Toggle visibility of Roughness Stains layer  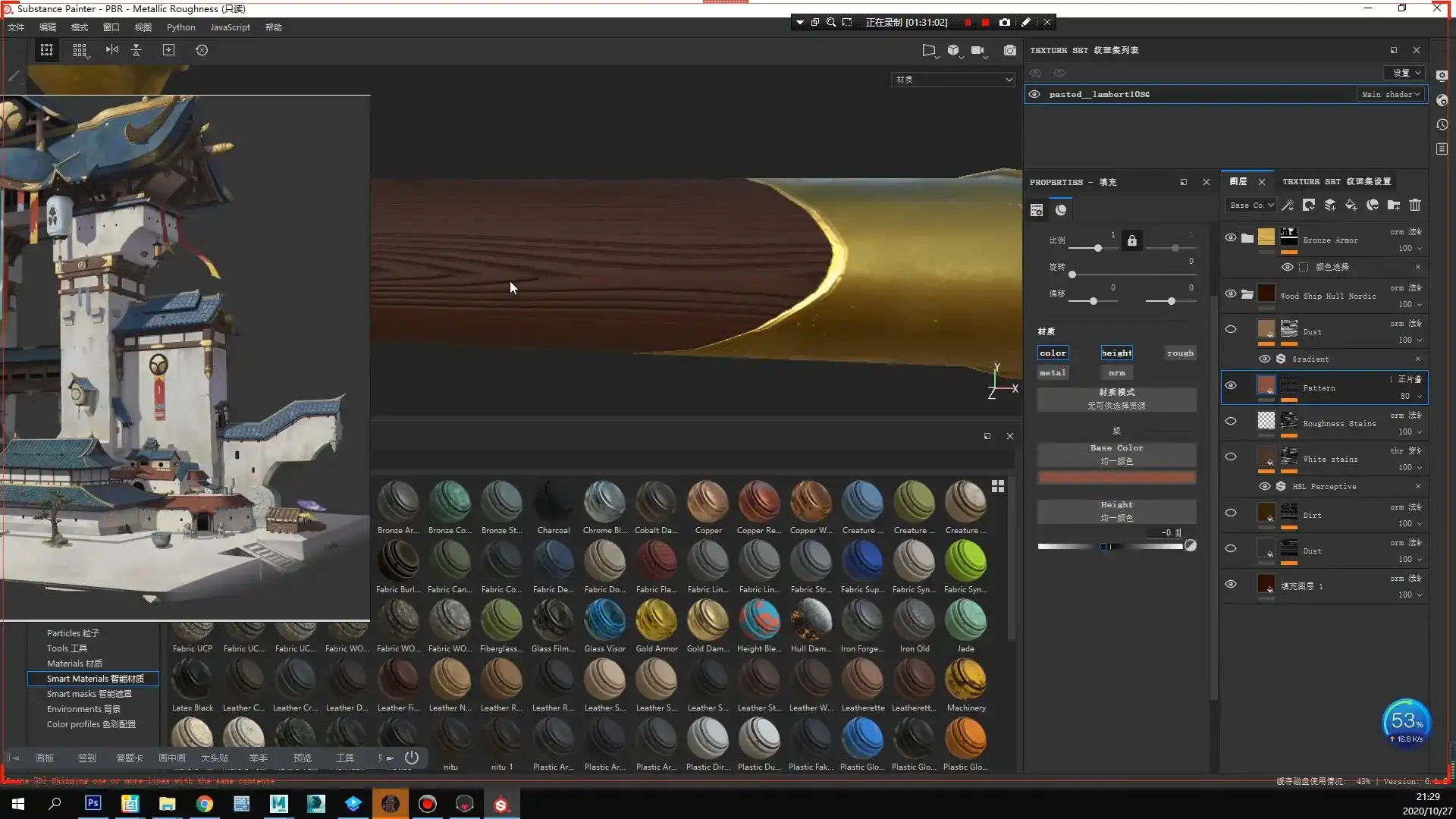click(1230, 421)
